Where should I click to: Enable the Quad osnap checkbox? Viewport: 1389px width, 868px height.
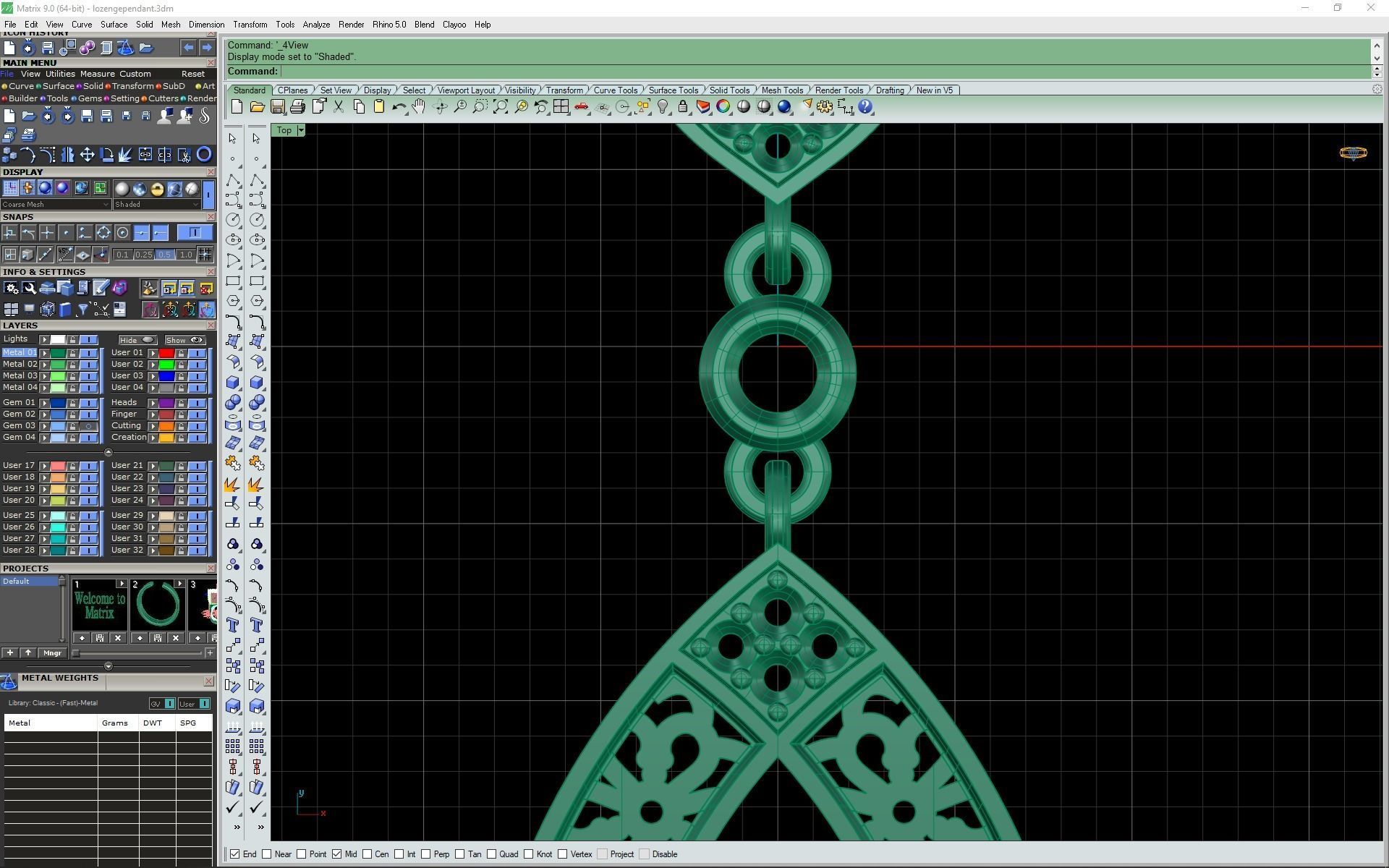point(491,854)
